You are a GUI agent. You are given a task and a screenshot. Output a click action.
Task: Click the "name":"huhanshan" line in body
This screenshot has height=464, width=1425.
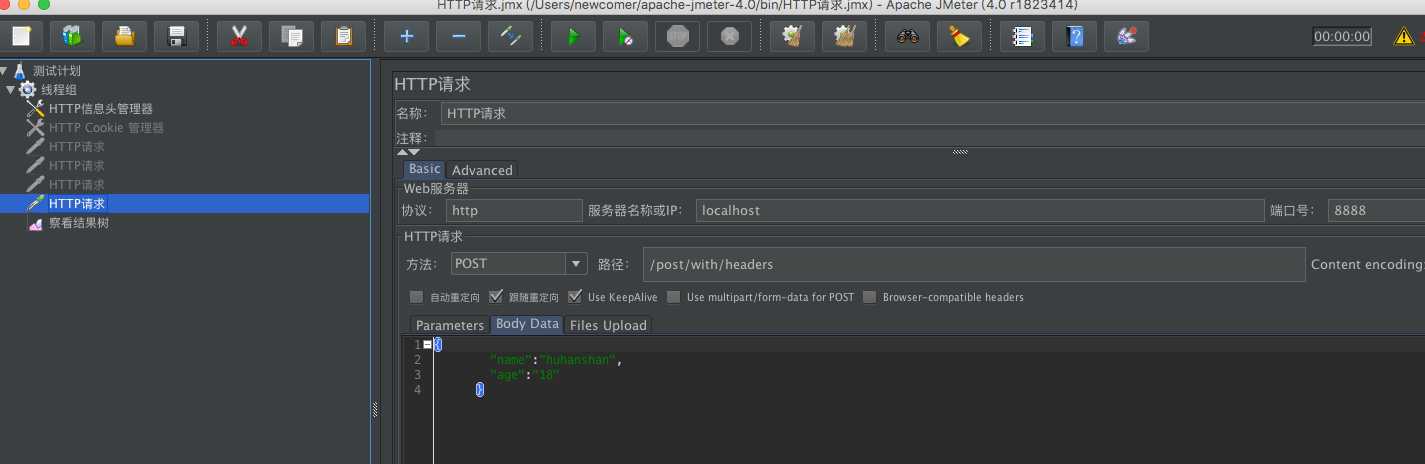point(556,360)
